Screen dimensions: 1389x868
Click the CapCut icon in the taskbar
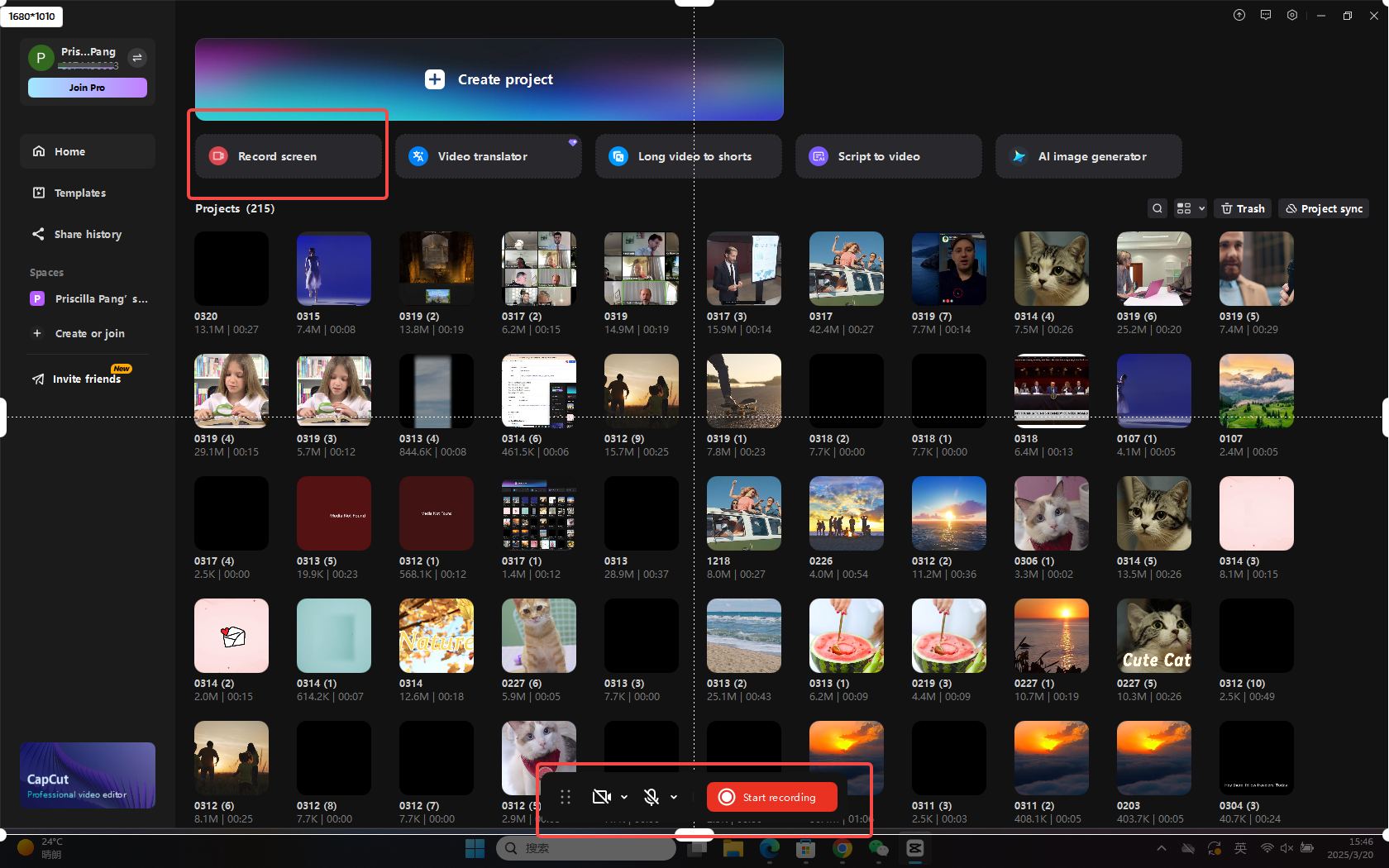[x=915, y=848]
